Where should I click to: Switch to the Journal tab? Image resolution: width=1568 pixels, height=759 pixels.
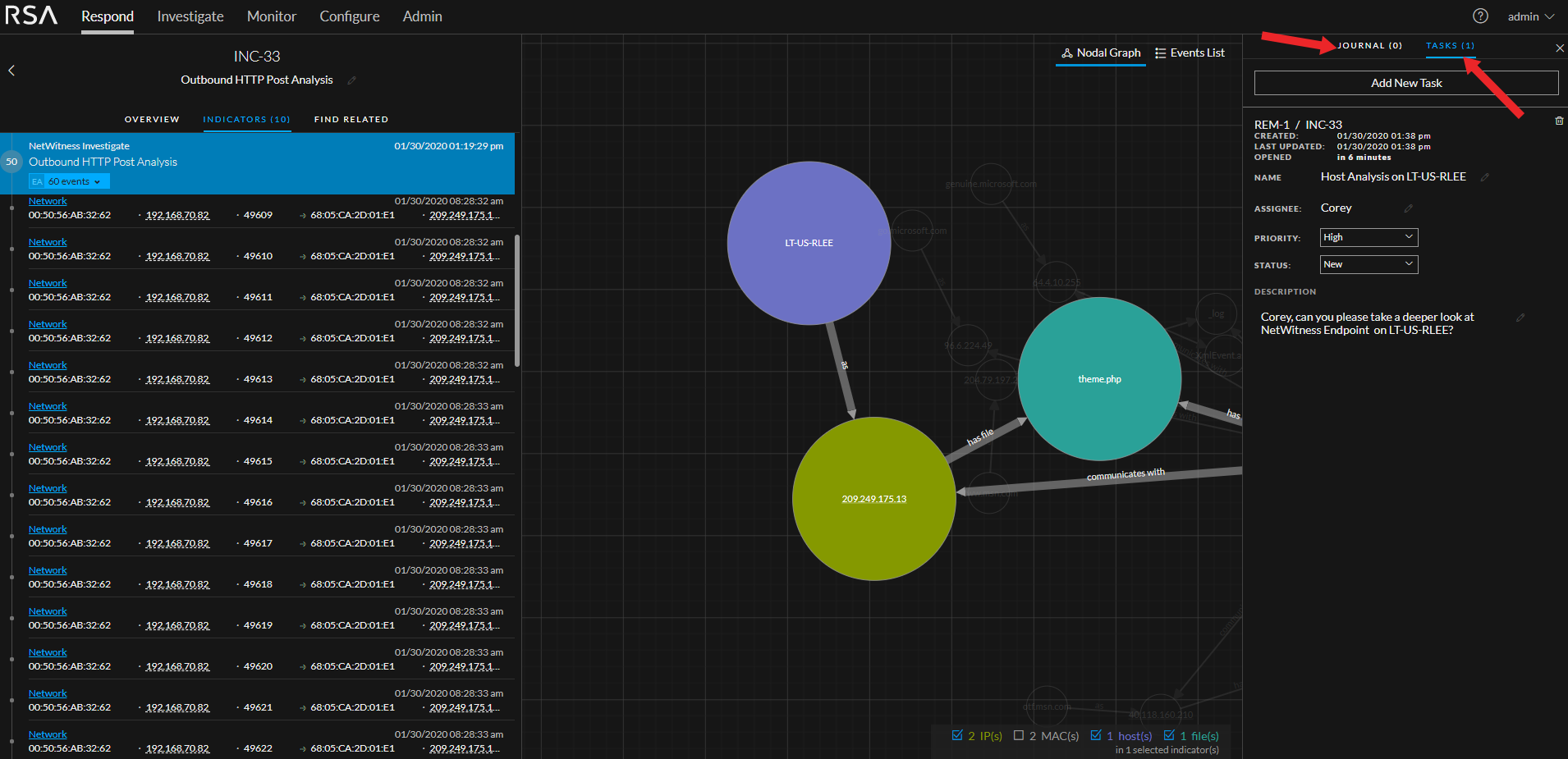(1369, 46)
